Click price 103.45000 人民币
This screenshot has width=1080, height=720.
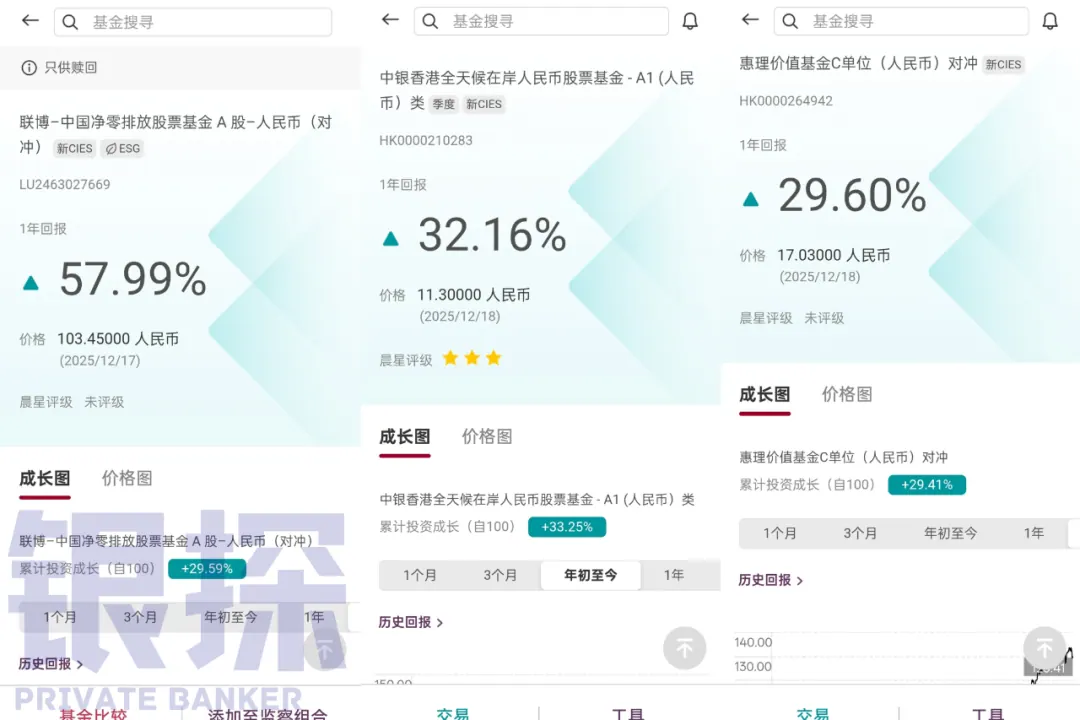pyautogui.click(x=118, y=338)
